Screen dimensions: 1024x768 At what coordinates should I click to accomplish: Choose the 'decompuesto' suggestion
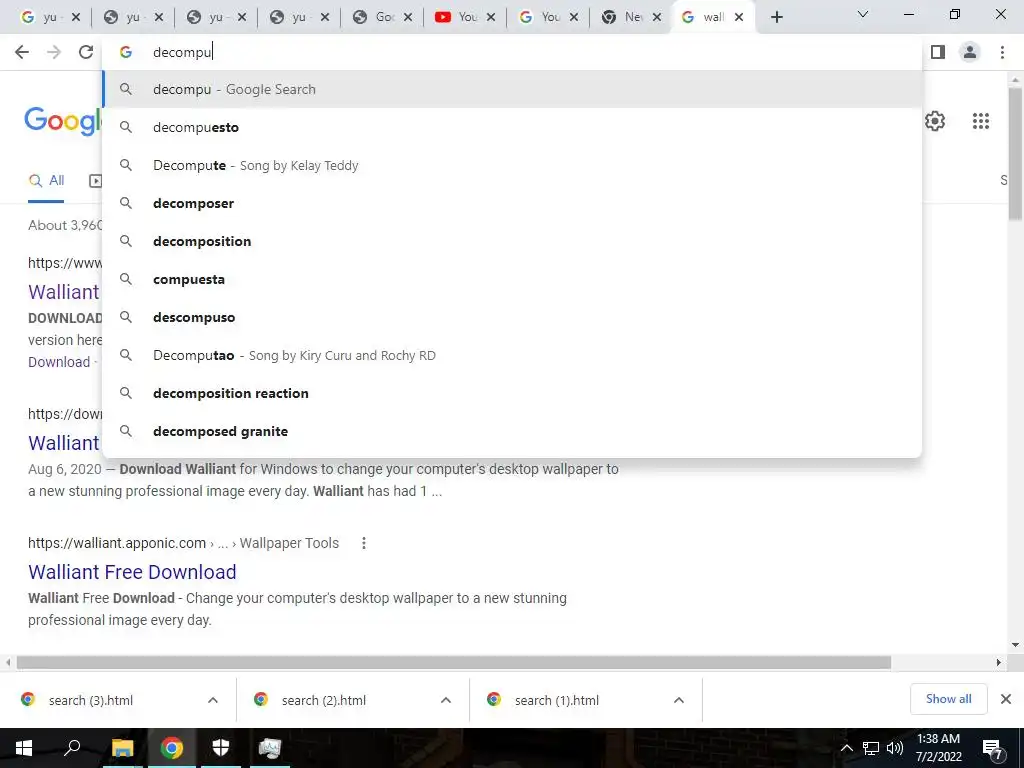[513, 127]
